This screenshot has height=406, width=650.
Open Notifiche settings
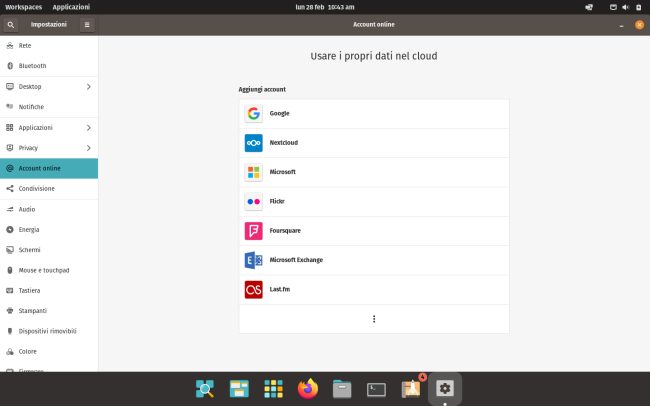click(49, 107)
